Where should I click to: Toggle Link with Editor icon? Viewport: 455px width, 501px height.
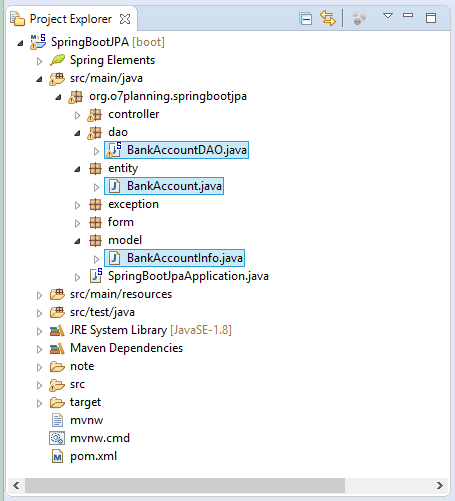[x=328, y=18]
